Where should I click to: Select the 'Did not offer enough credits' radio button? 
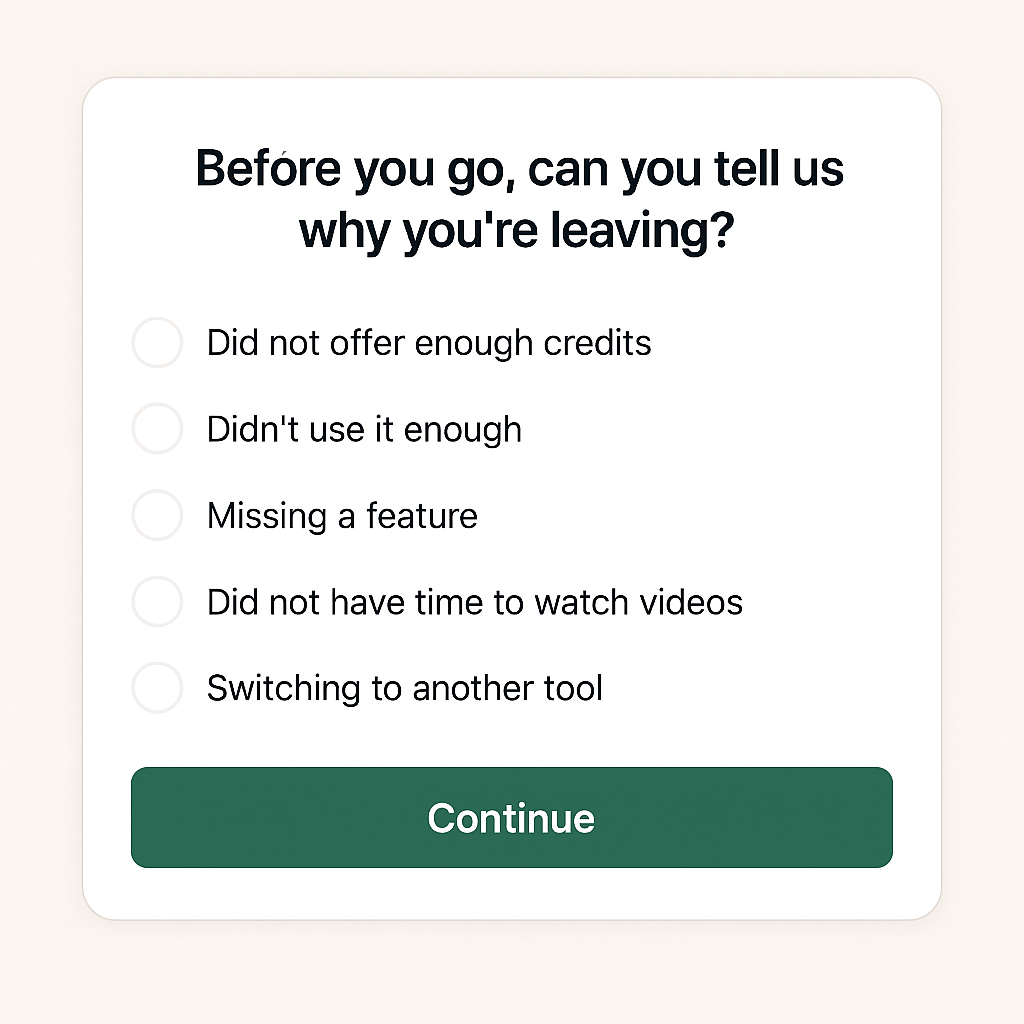157,342
